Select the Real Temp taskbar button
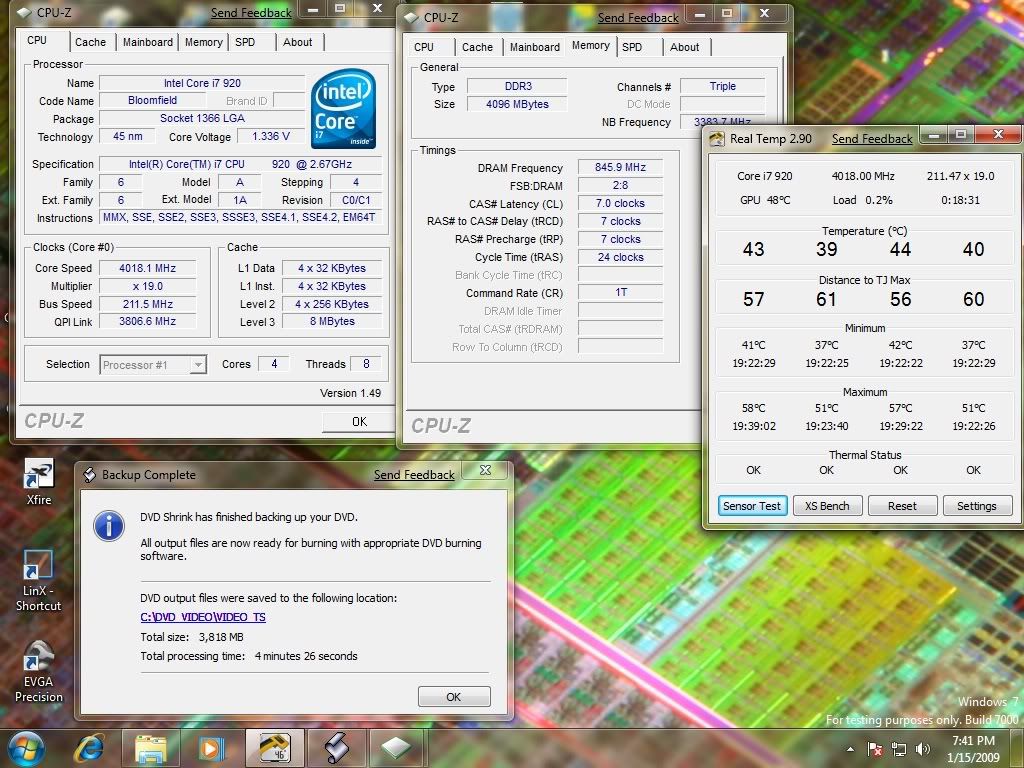The height and width of the screenshot is (768, 1024). click(274, 748)
